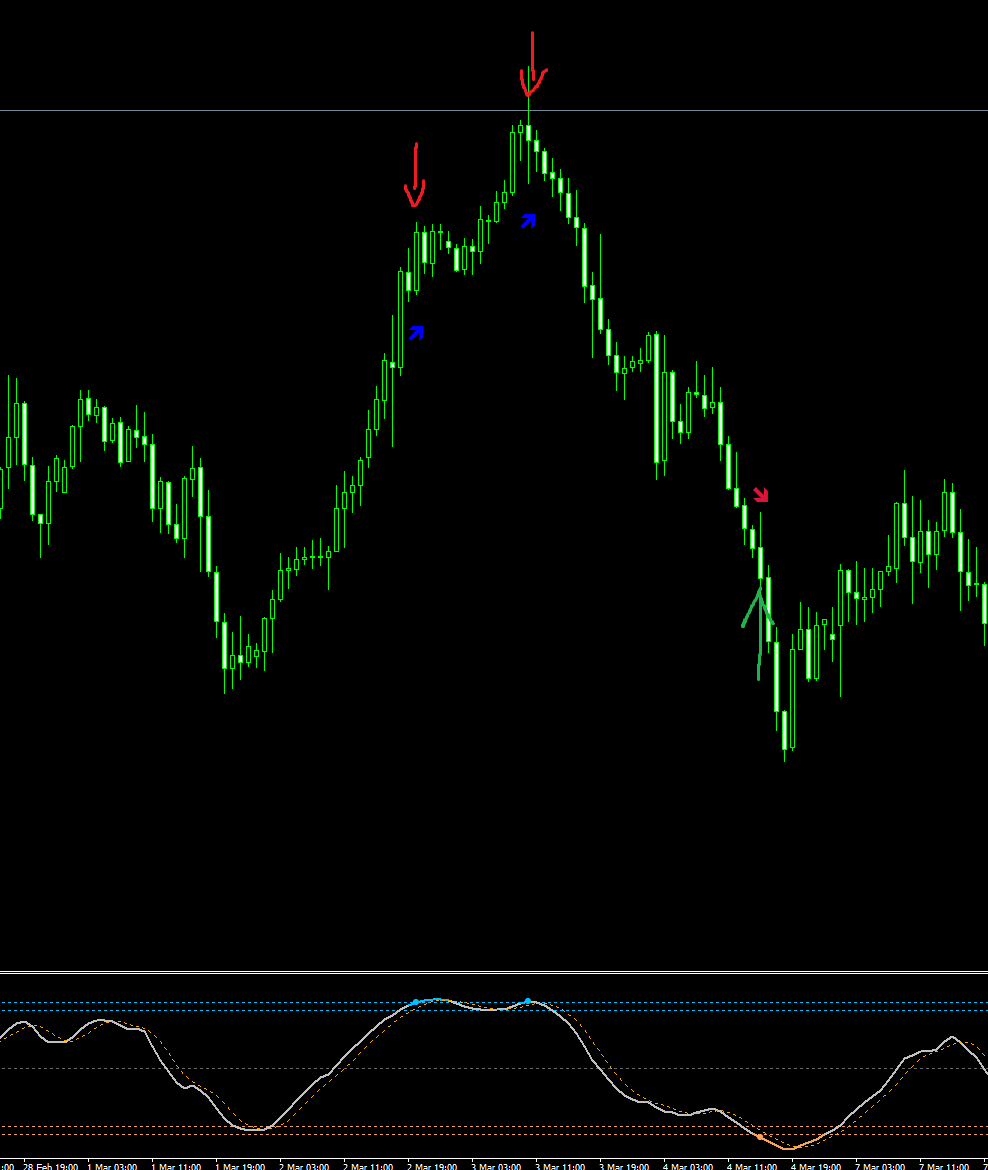Click the '28 Feb 19:00' time label
The image size is (988, 1170).
click(51, 1166)
